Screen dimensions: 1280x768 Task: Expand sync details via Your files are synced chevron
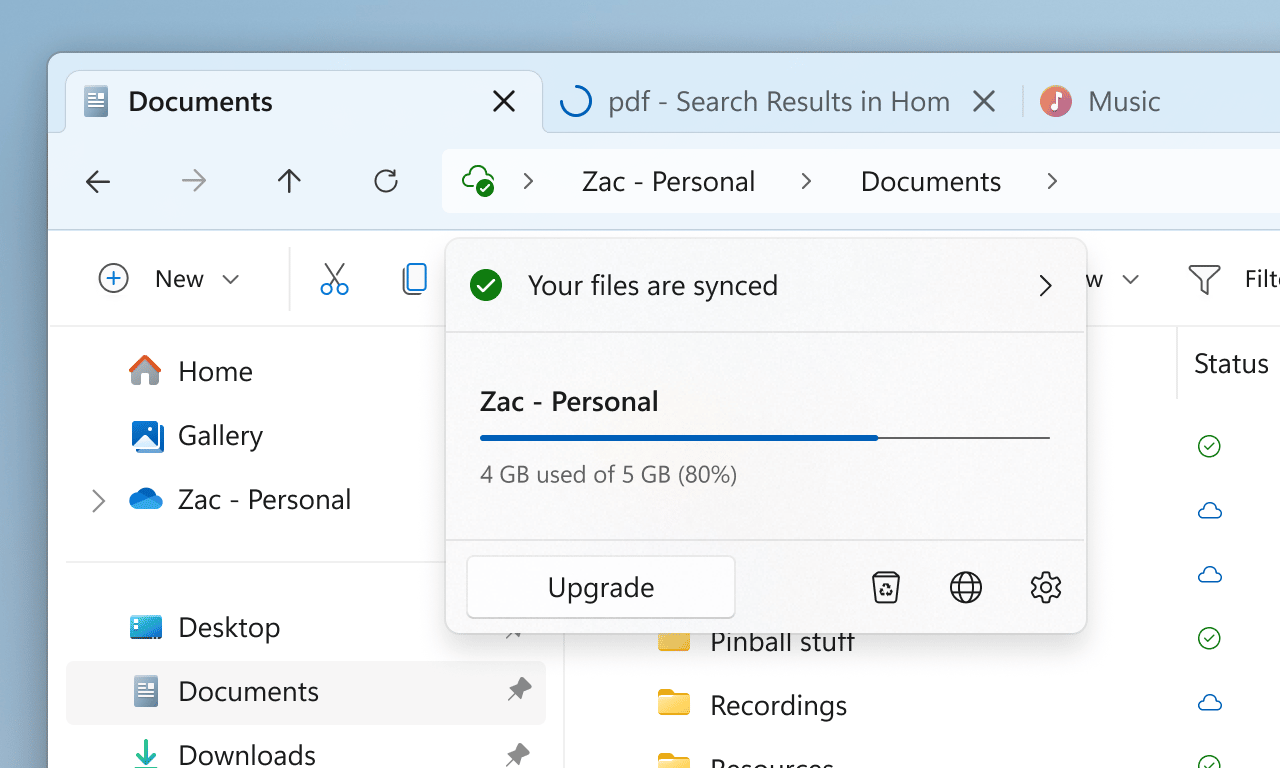pos(1045,285)
